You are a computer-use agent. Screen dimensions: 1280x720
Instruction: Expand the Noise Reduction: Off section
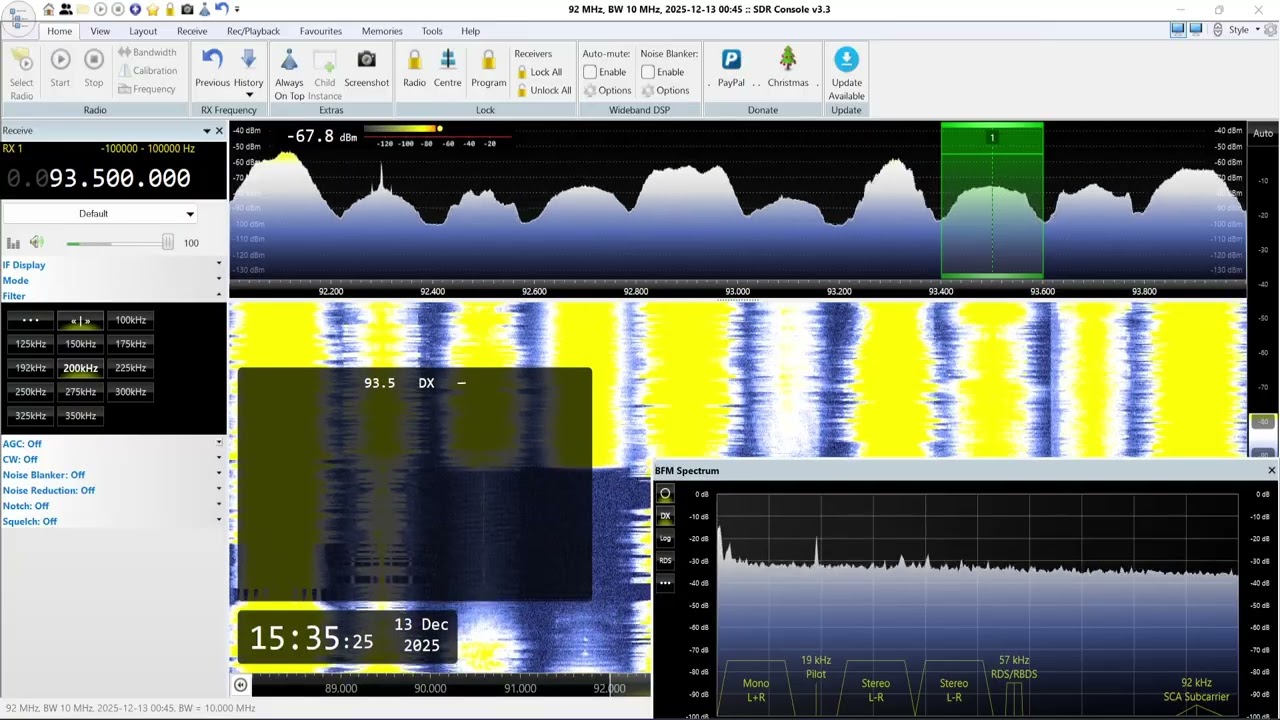point(112,490)
